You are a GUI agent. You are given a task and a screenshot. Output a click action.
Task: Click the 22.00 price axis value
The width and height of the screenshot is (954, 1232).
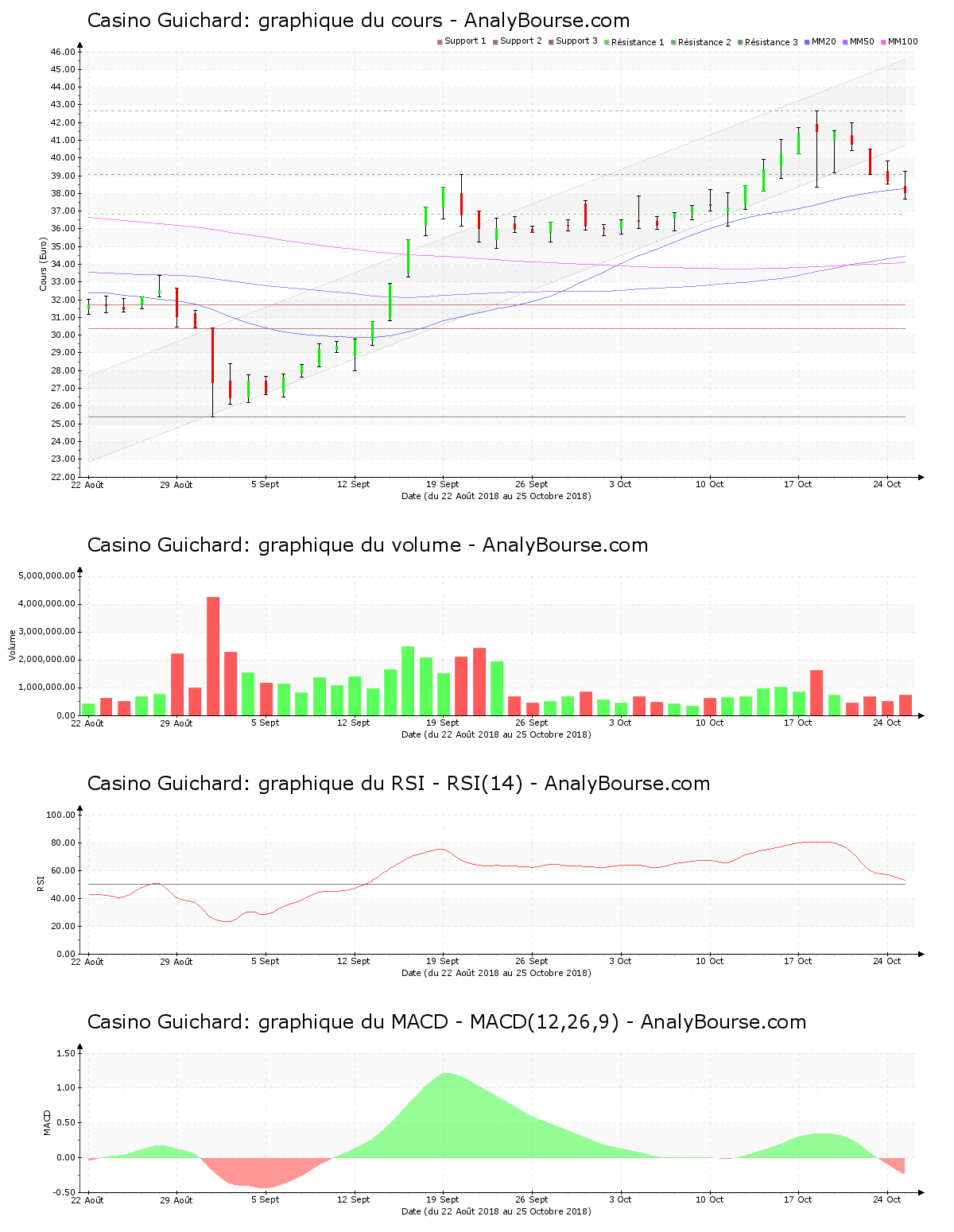click(x=63, y=477)
